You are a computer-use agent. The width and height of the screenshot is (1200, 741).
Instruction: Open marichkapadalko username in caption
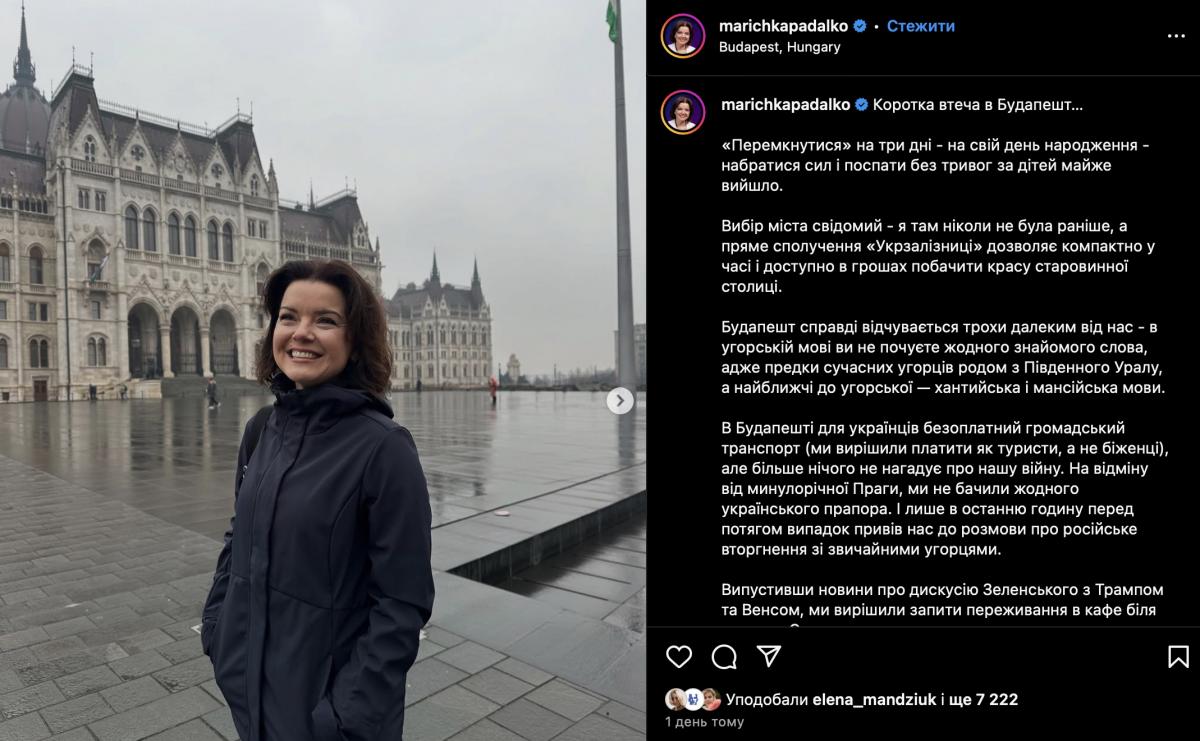click(785, 104)
